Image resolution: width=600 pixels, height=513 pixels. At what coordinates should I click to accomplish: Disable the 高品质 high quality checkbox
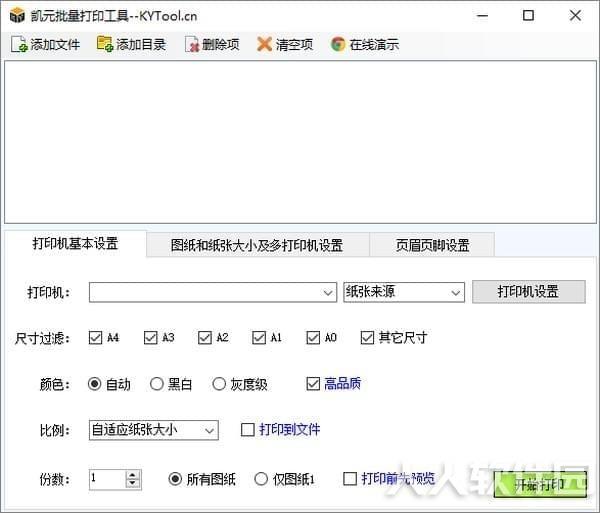[313, 384]
